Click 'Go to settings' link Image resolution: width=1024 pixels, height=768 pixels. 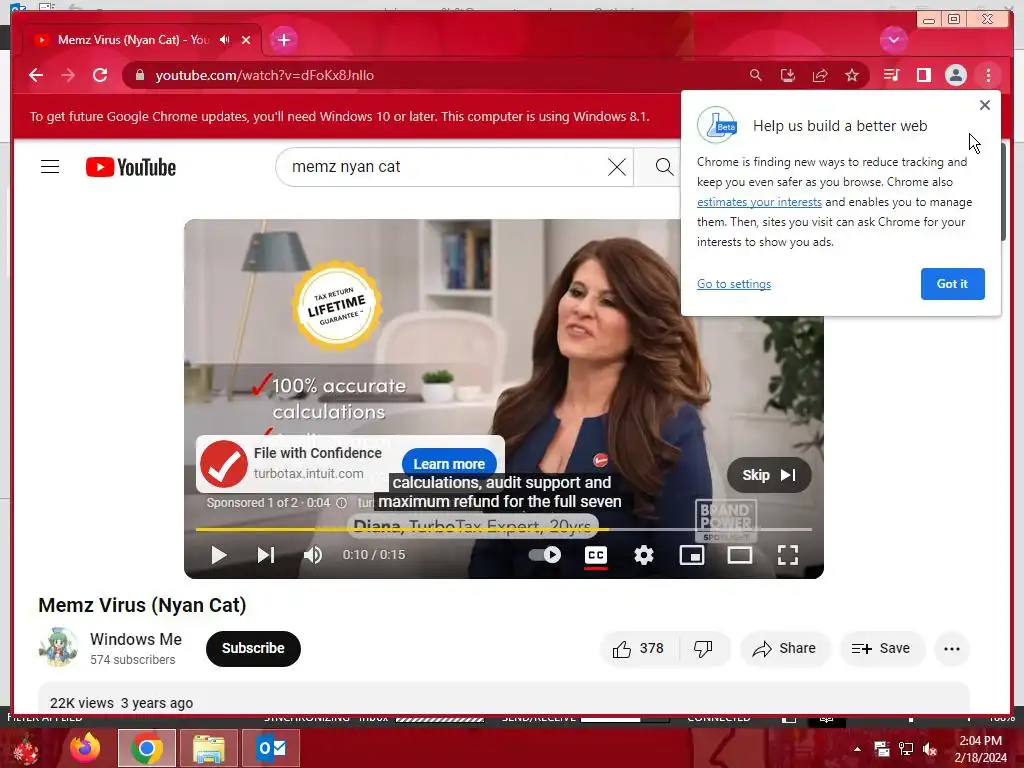coord(734,284)
